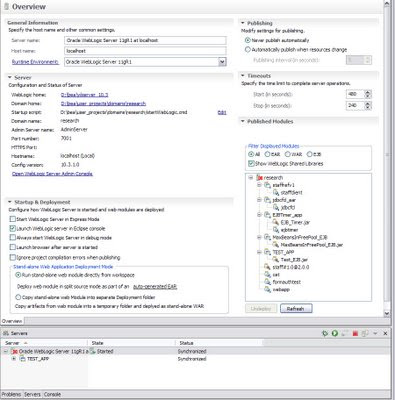Sort by the Status column header

219,343
